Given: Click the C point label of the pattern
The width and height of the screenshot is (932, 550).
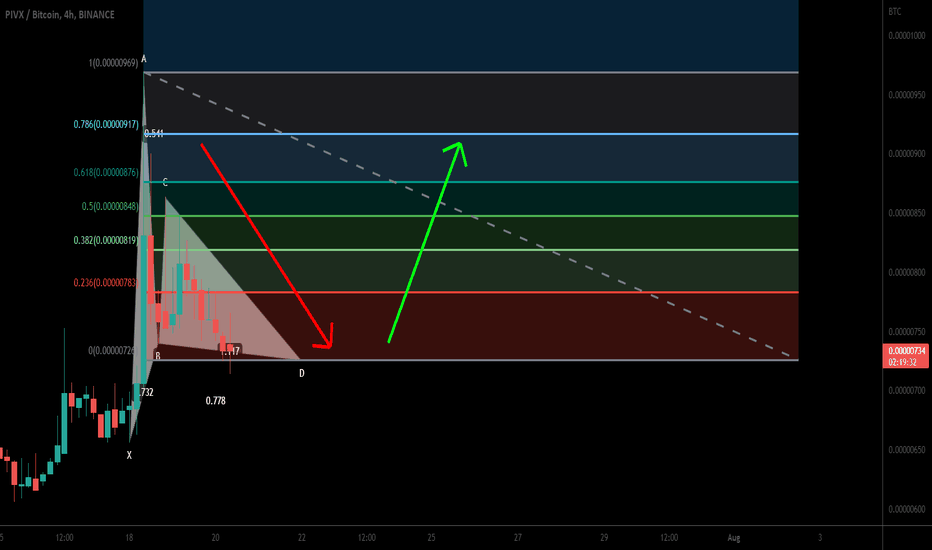Looking at the screenshot, I should point(165,183).
